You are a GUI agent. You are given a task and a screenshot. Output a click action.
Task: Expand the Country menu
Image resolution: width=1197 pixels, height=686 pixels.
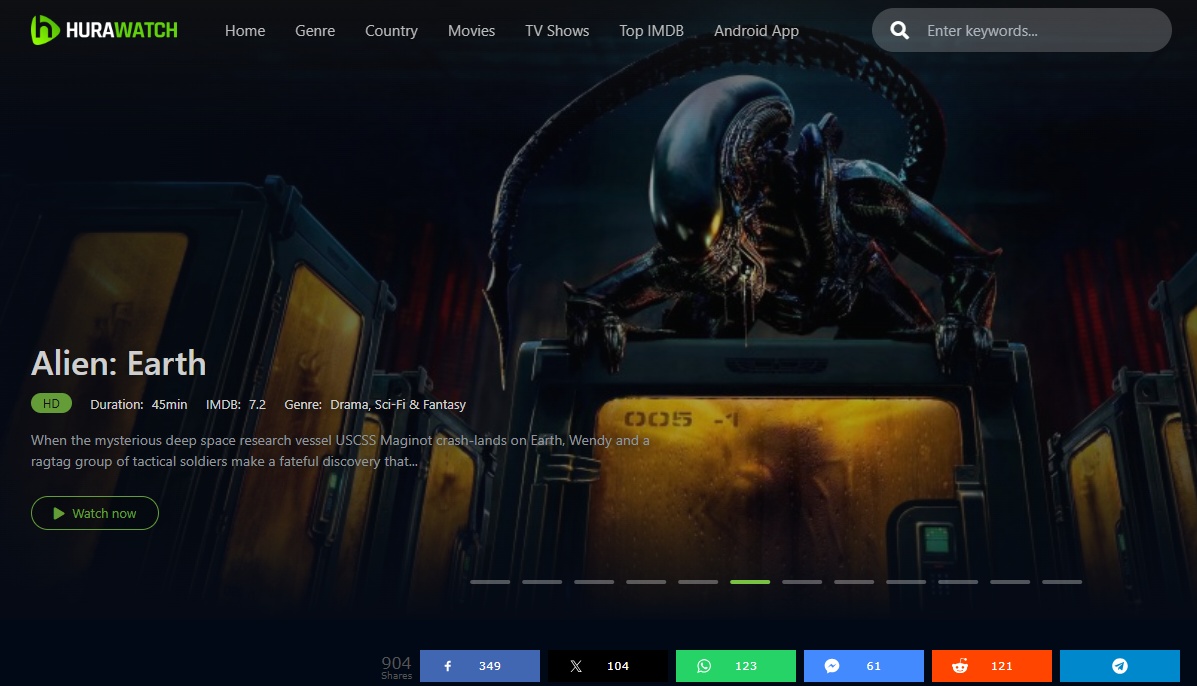[391, 31]
